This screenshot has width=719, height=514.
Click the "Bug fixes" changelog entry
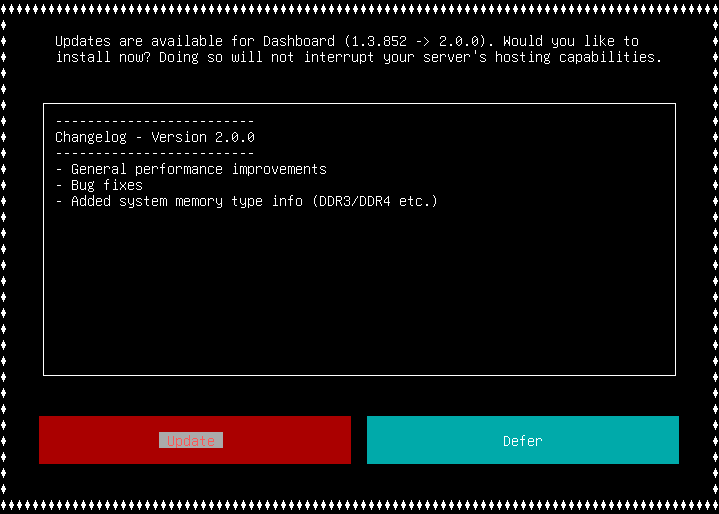[106, 185]
